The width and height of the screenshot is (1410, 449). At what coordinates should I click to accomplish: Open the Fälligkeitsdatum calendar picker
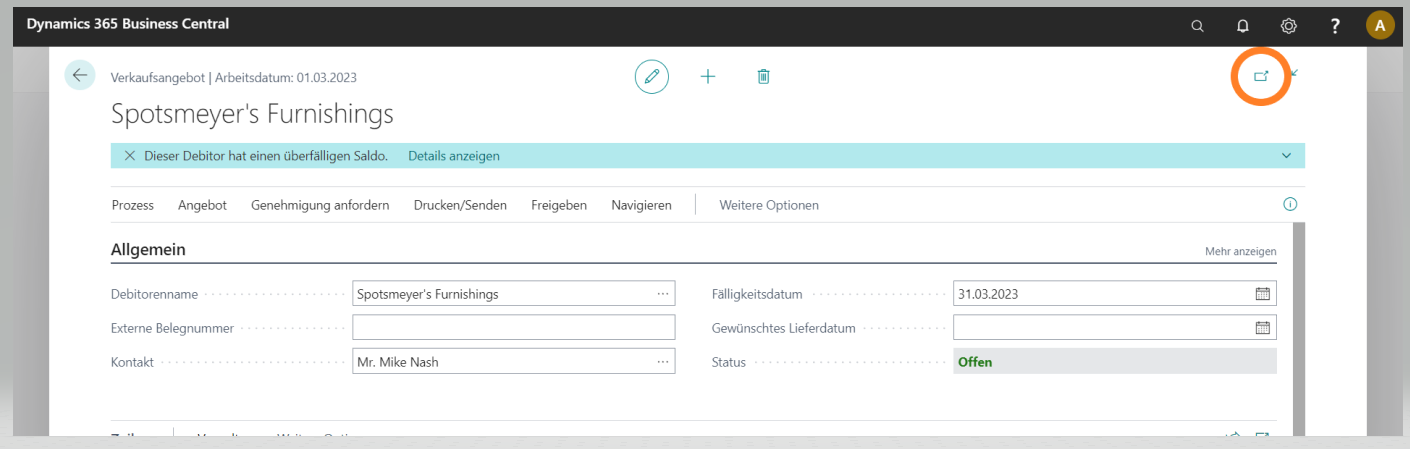[x=1263, y=294]
